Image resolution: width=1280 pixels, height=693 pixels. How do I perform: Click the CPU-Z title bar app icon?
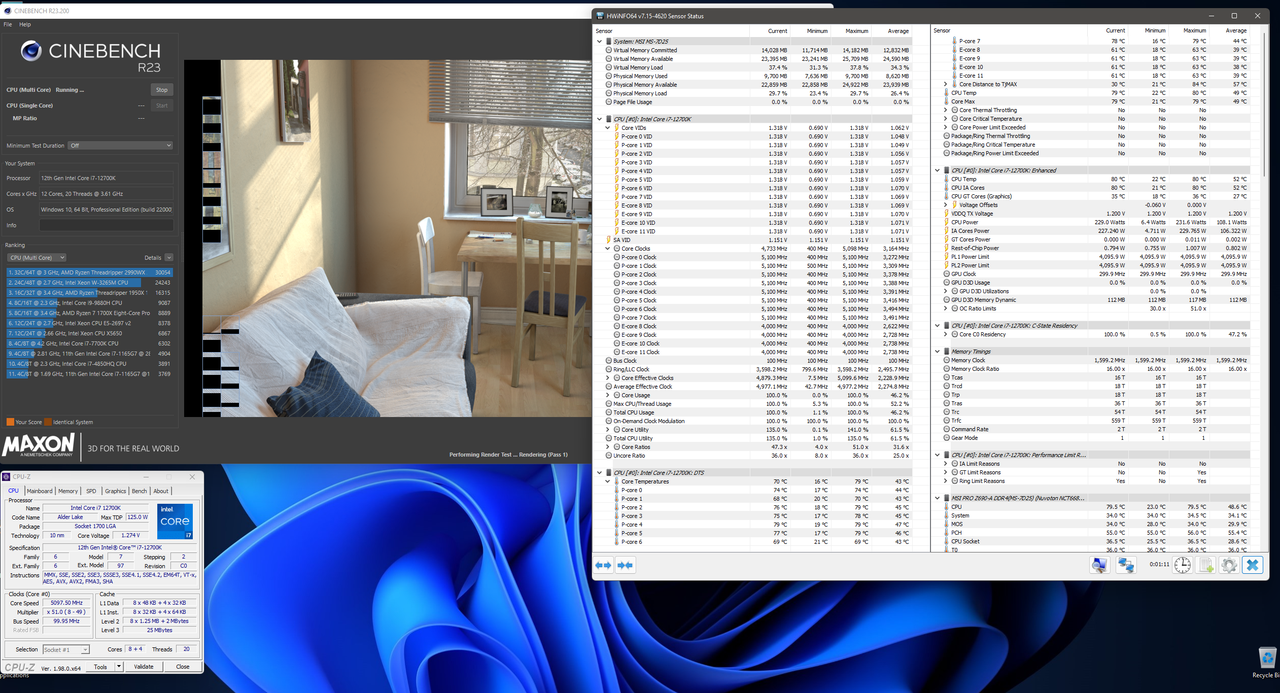7,476
